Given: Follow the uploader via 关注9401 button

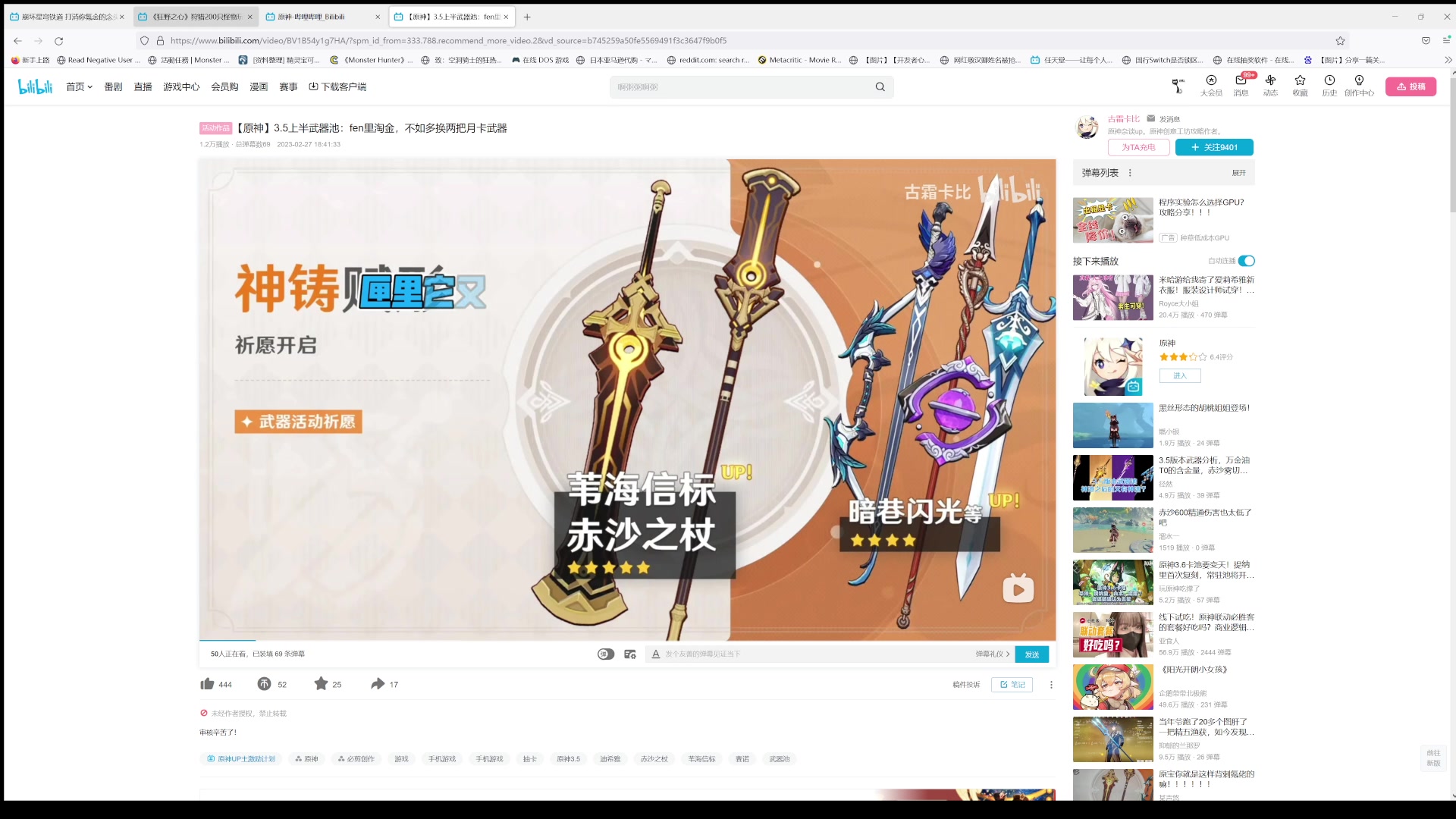Looking at the screenshot, I should pos(1213,147).
